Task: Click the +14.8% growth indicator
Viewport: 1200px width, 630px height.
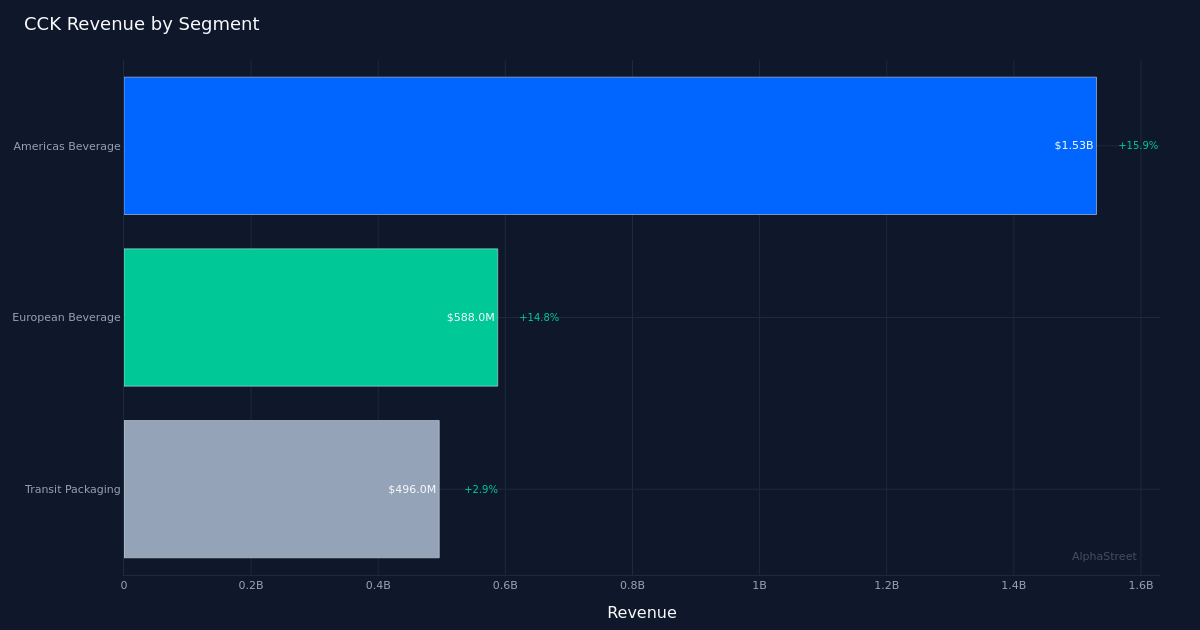Action: coord(539,317)
